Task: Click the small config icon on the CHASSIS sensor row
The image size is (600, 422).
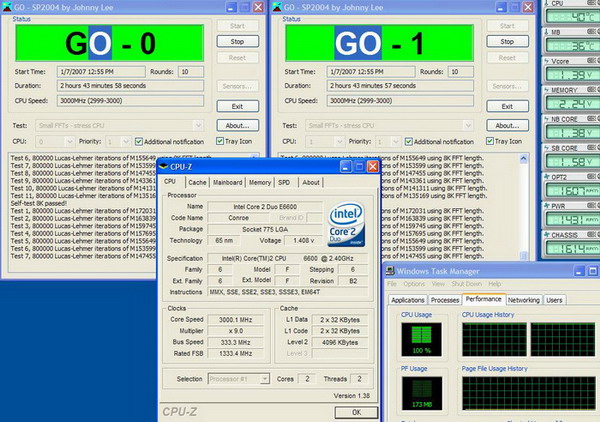Action: click(594, 235)
